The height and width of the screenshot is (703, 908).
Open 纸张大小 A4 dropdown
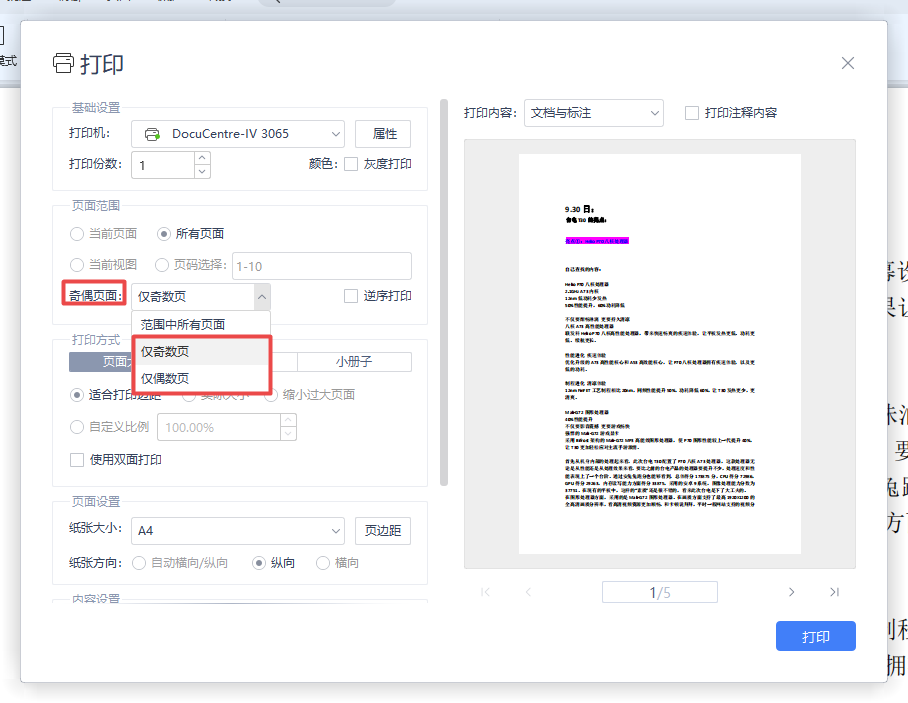tap(237, 530)
